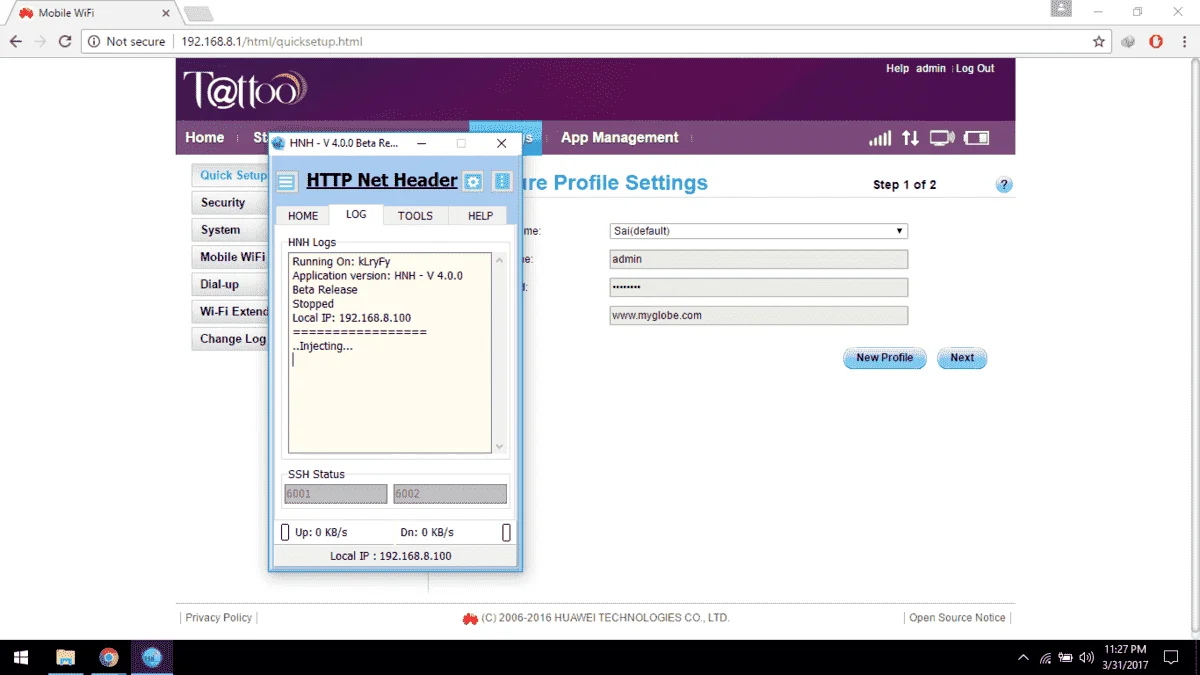
Task: Click the HNH title bar app icon
Action: pyautogui.click(x=279, y=143)
